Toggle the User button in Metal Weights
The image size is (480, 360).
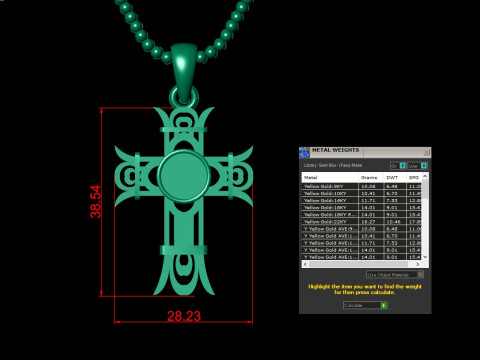(x=417, y=166)
